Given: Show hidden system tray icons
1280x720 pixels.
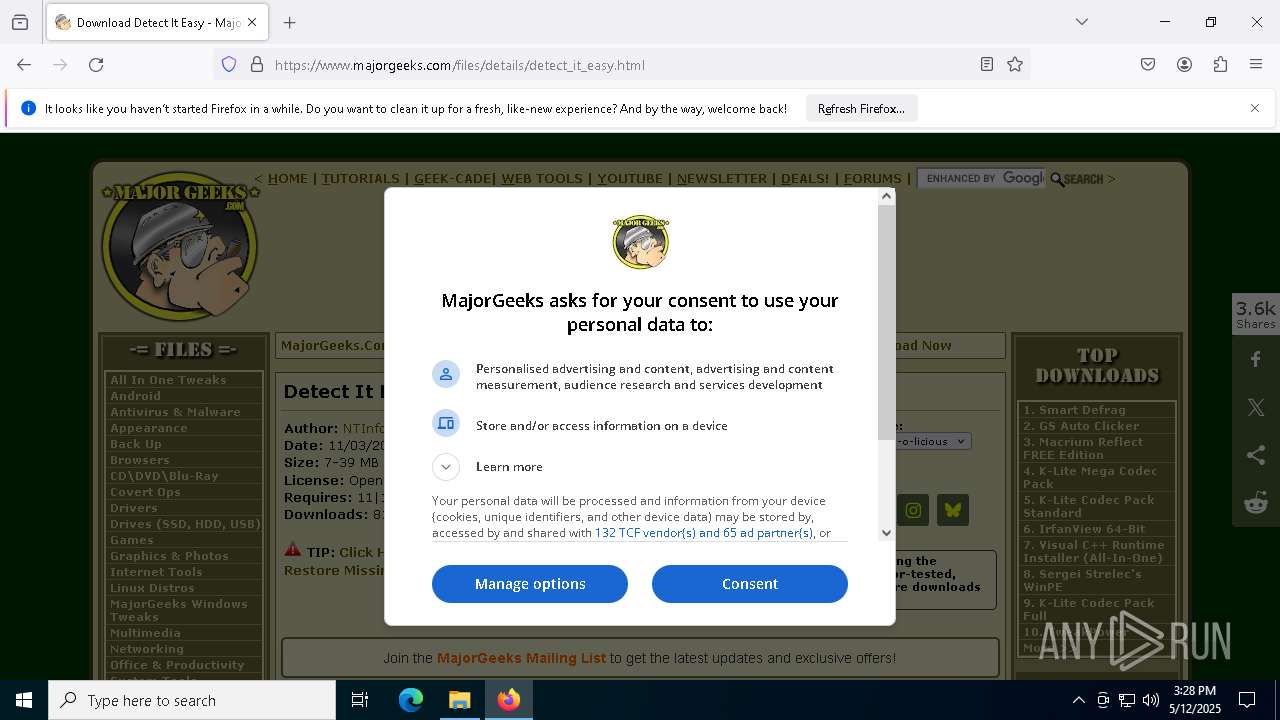Looking at the screenshot, I should click(1078, 700).
